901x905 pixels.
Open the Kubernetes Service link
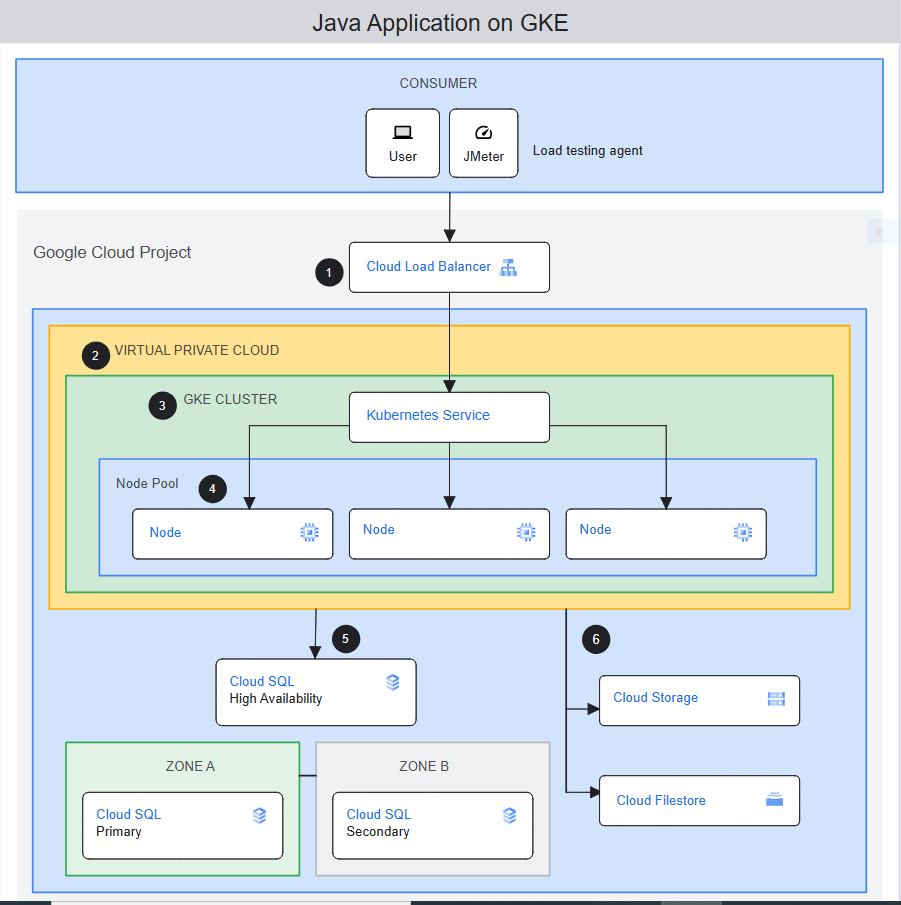(428, 415)
